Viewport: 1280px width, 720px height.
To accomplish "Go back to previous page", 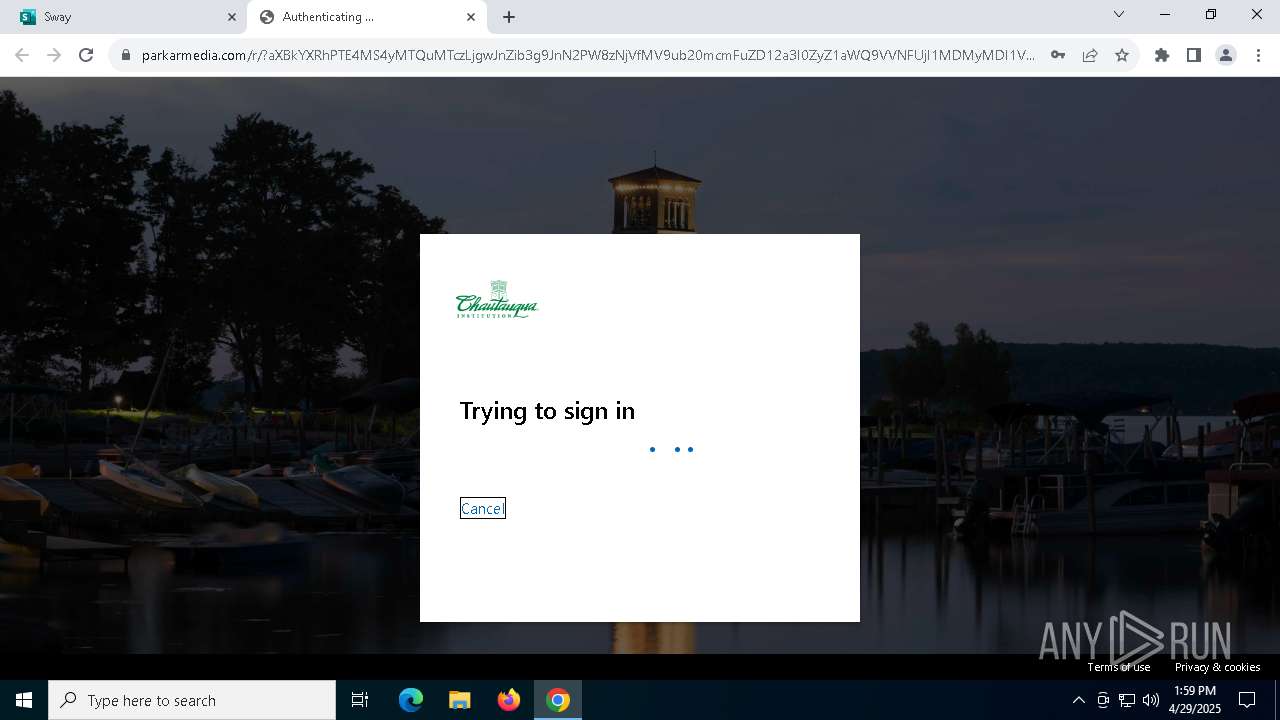I will (x=22, y=55).
